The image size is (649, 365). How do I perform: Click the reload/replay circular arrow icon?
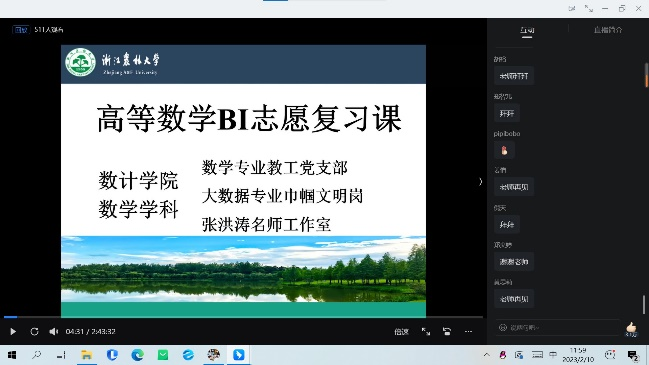tap(34, 331)
